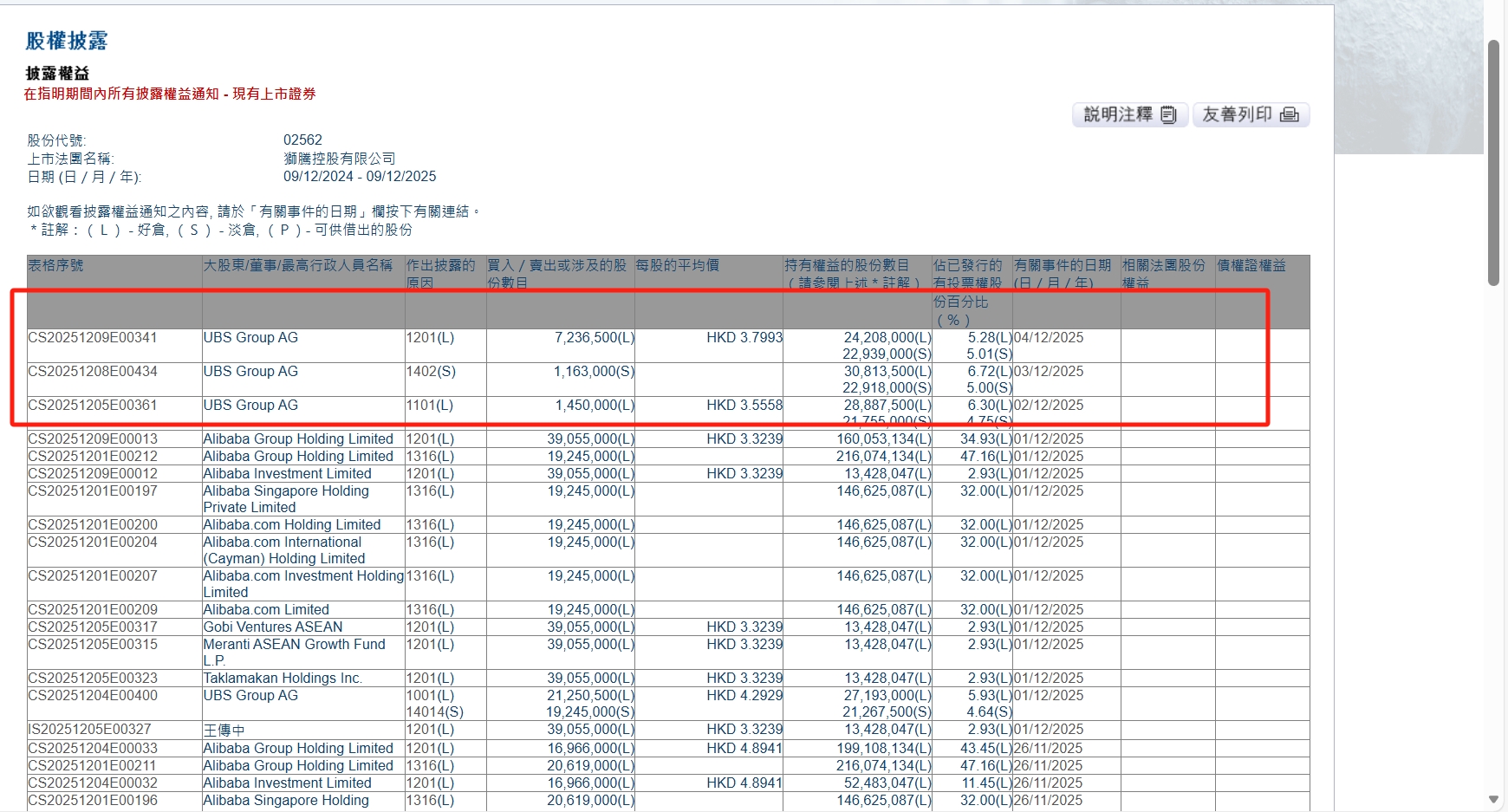Select form number CS20251205E00361
The image size is (1508, 812).
tap(93, 405)
